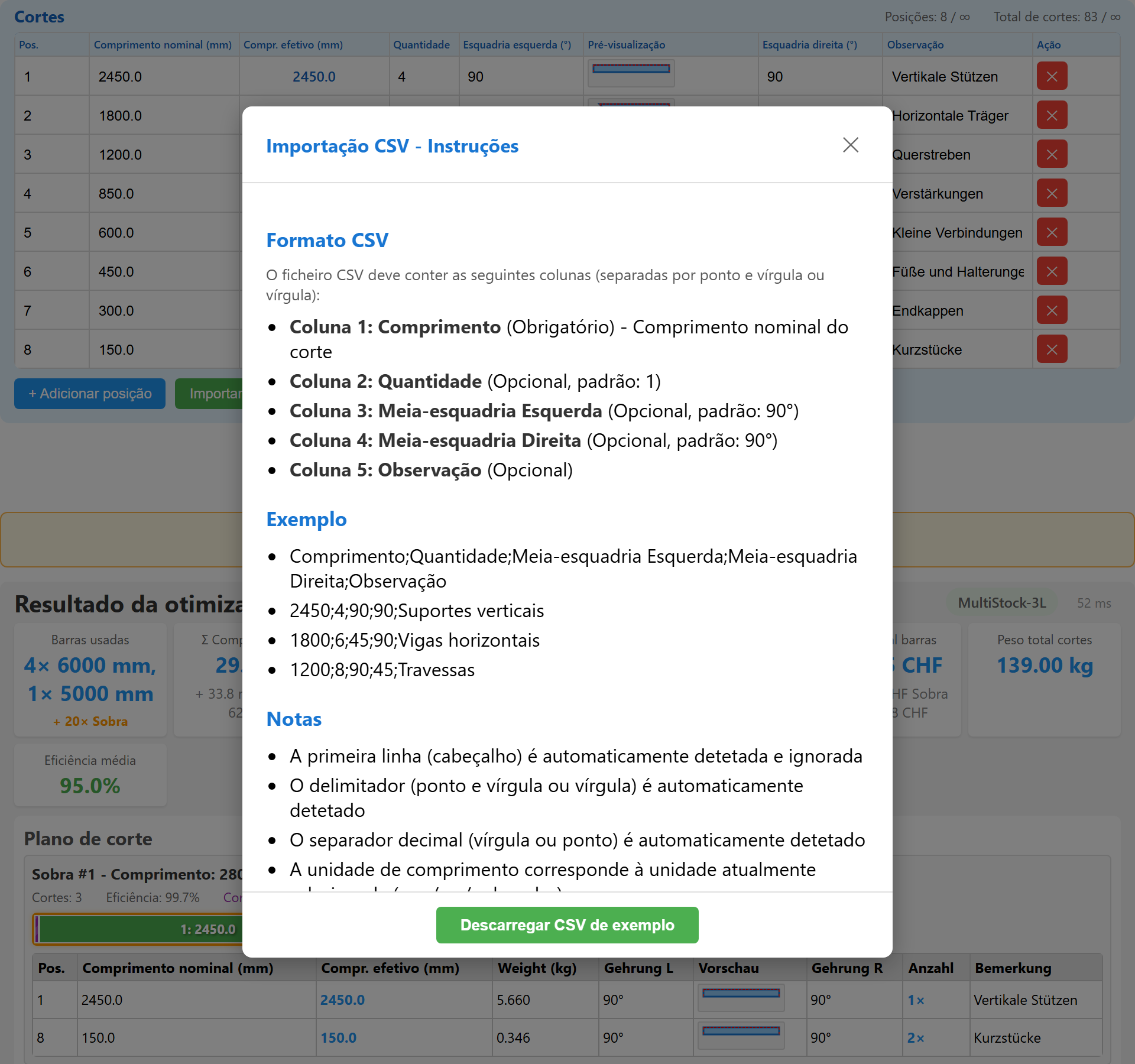Click the effective length 2450.0 in row 1
Screen dimensions: 1135x1064
tap(314, 77)
